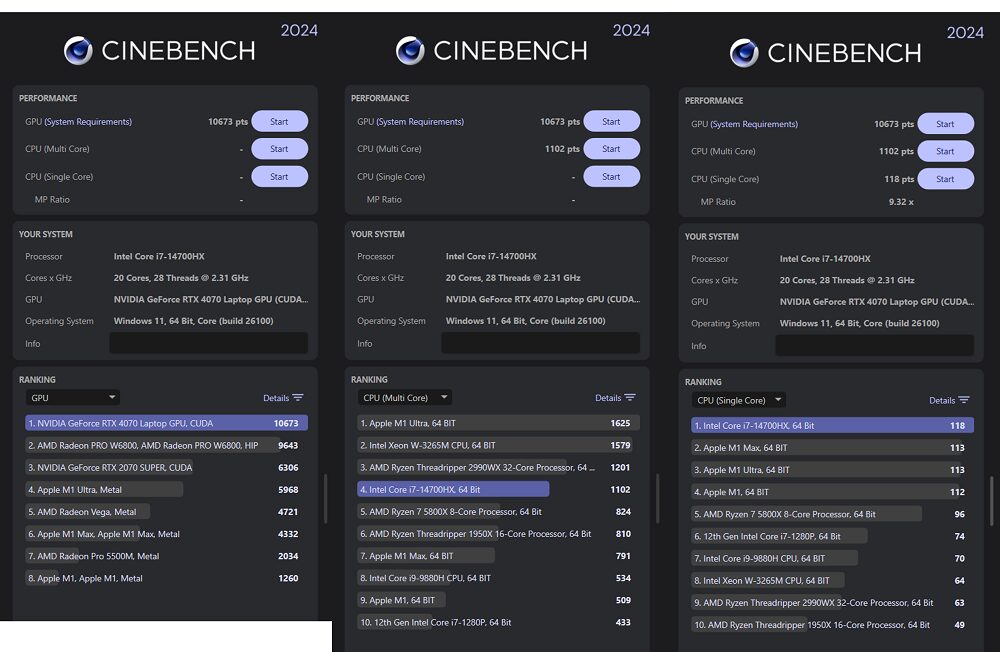Click the Info field in CPU (Single Core) ranking window
The image size is (1000, 652).
coord(874,346)
